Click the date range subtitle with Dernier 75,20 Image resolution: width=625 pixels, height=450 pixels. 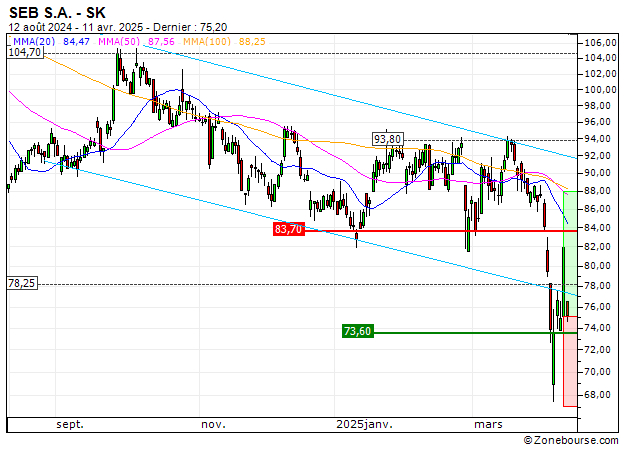[x=118, y=27]
